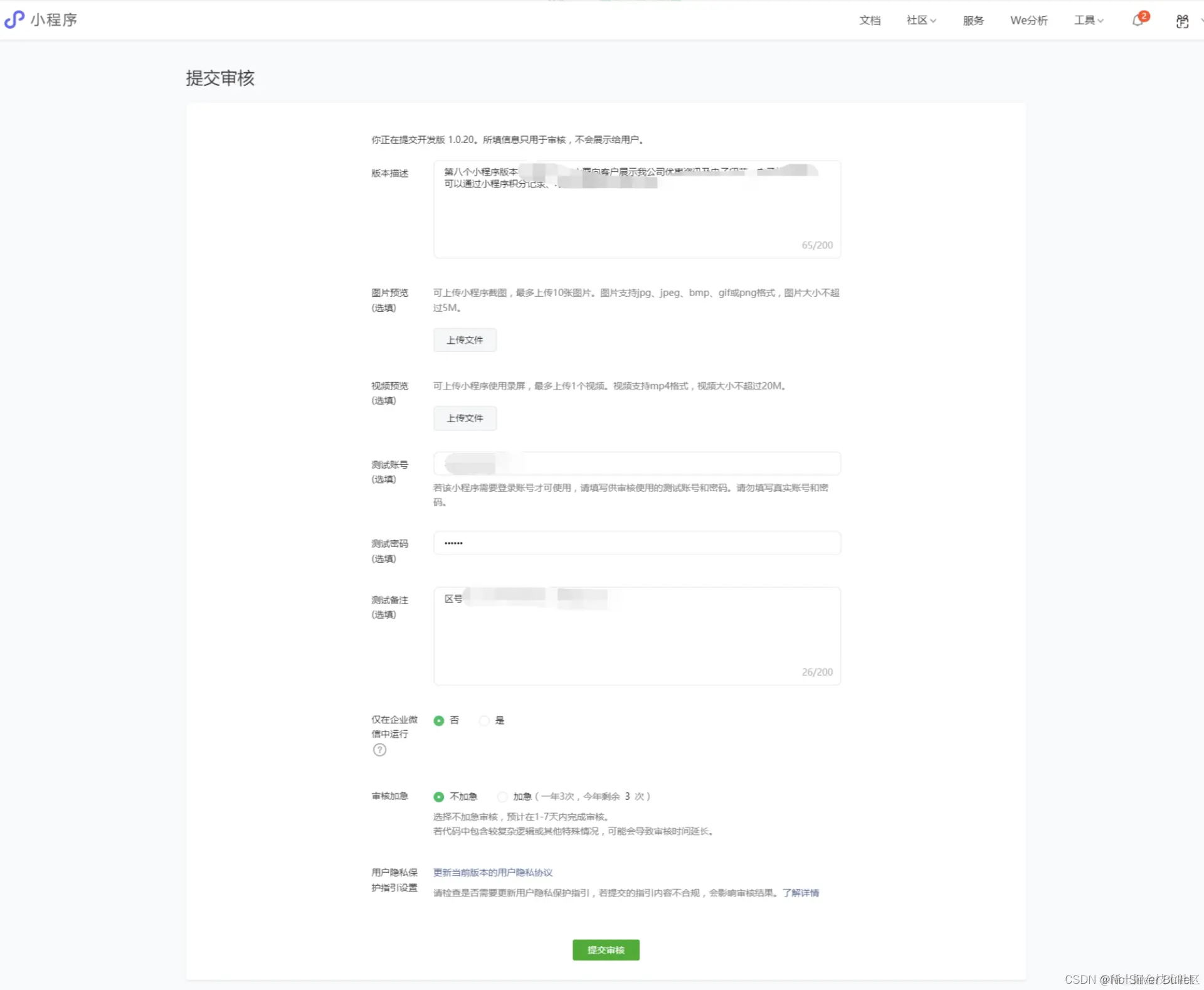
Task: Open 更新当前版本的用户隐私协议 link
Action: [493, 873]
